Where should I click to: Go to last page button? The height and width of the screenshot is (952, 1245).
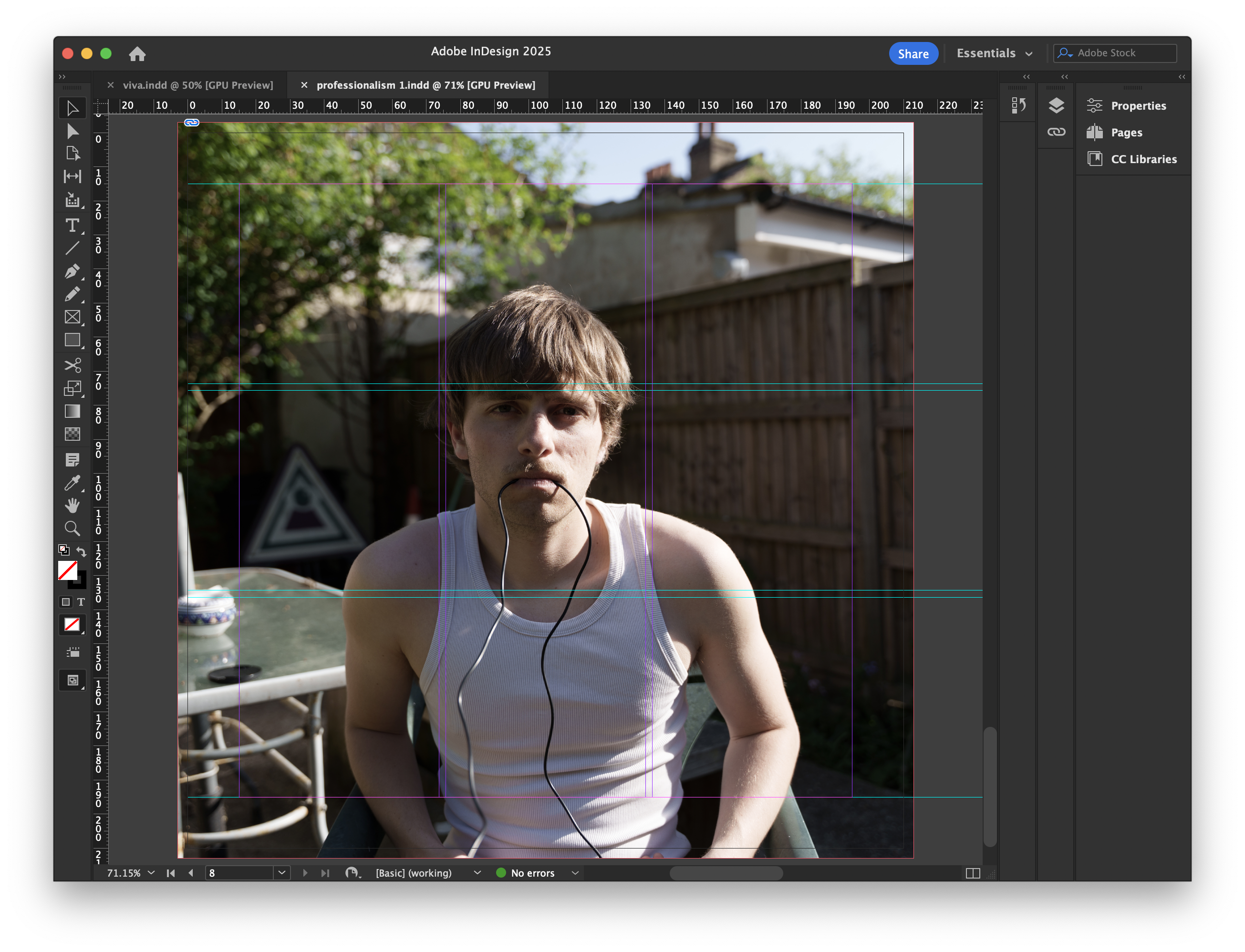point(325,873)
